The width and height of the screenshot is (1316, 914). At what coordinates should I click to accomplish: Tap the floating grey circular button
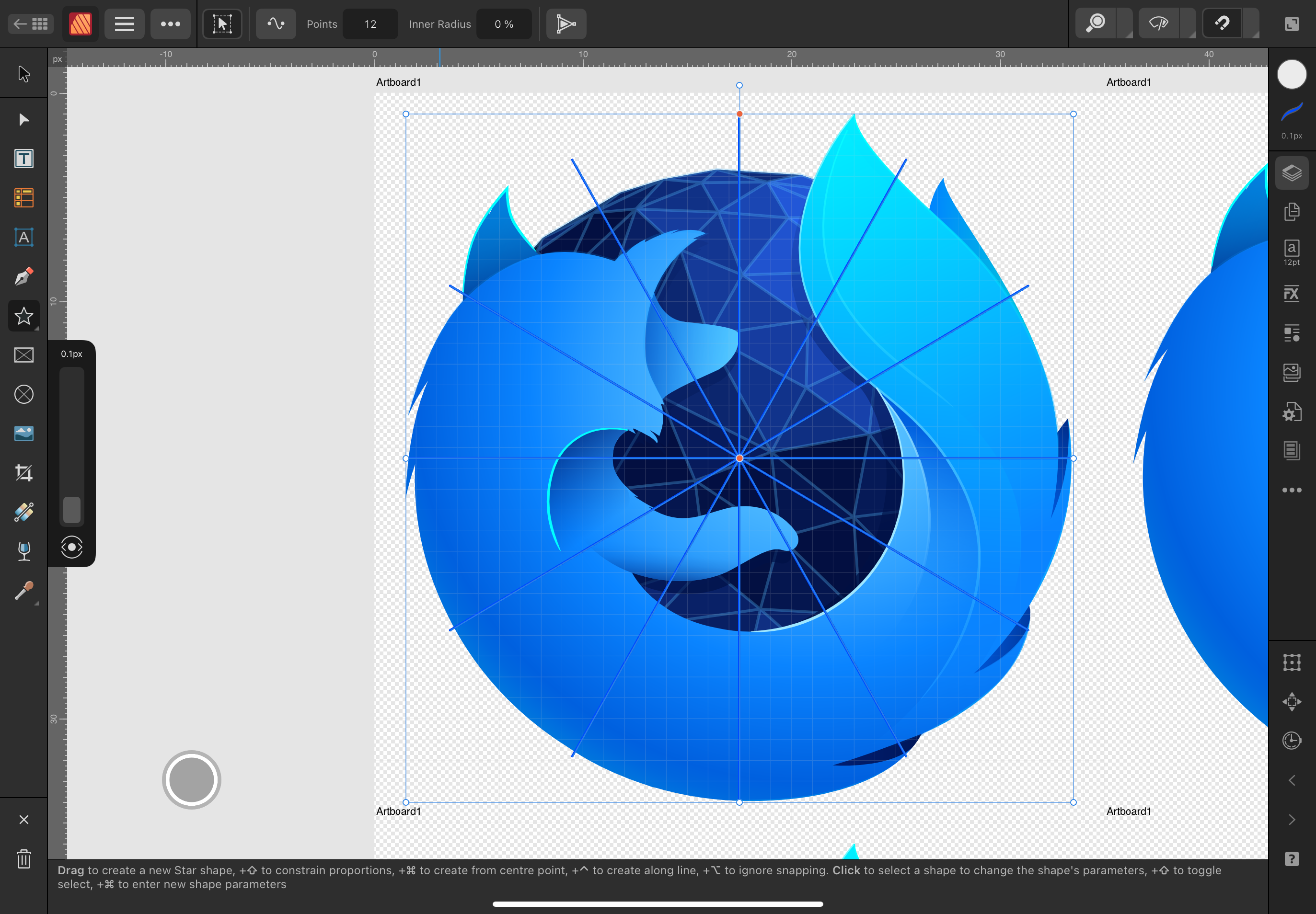tap(191, 780)
